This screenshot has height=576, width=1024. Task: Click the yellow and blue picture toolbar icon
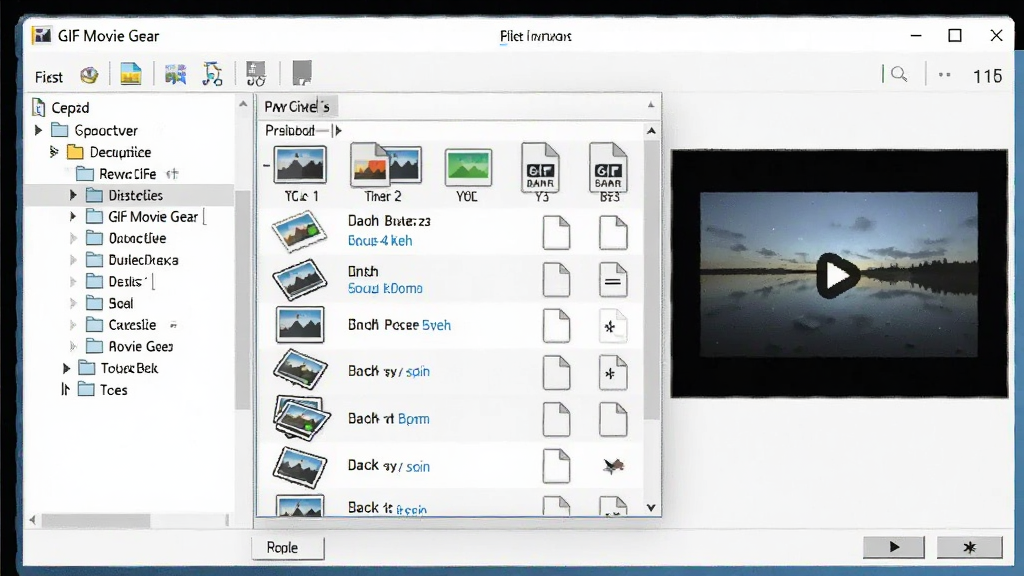point(131,74)
